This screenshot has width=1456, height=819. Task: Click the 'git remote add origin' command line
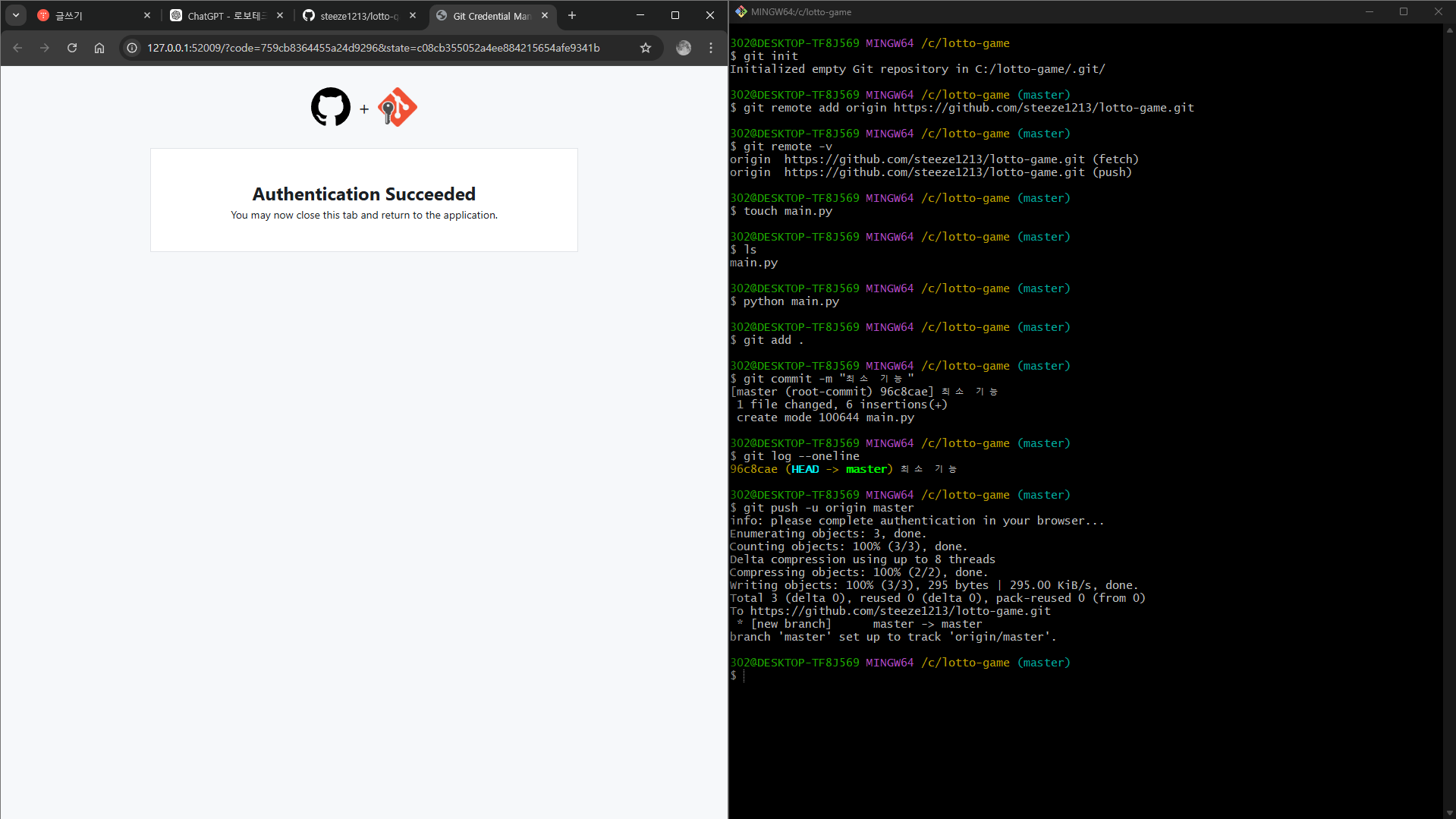point(962,108)
